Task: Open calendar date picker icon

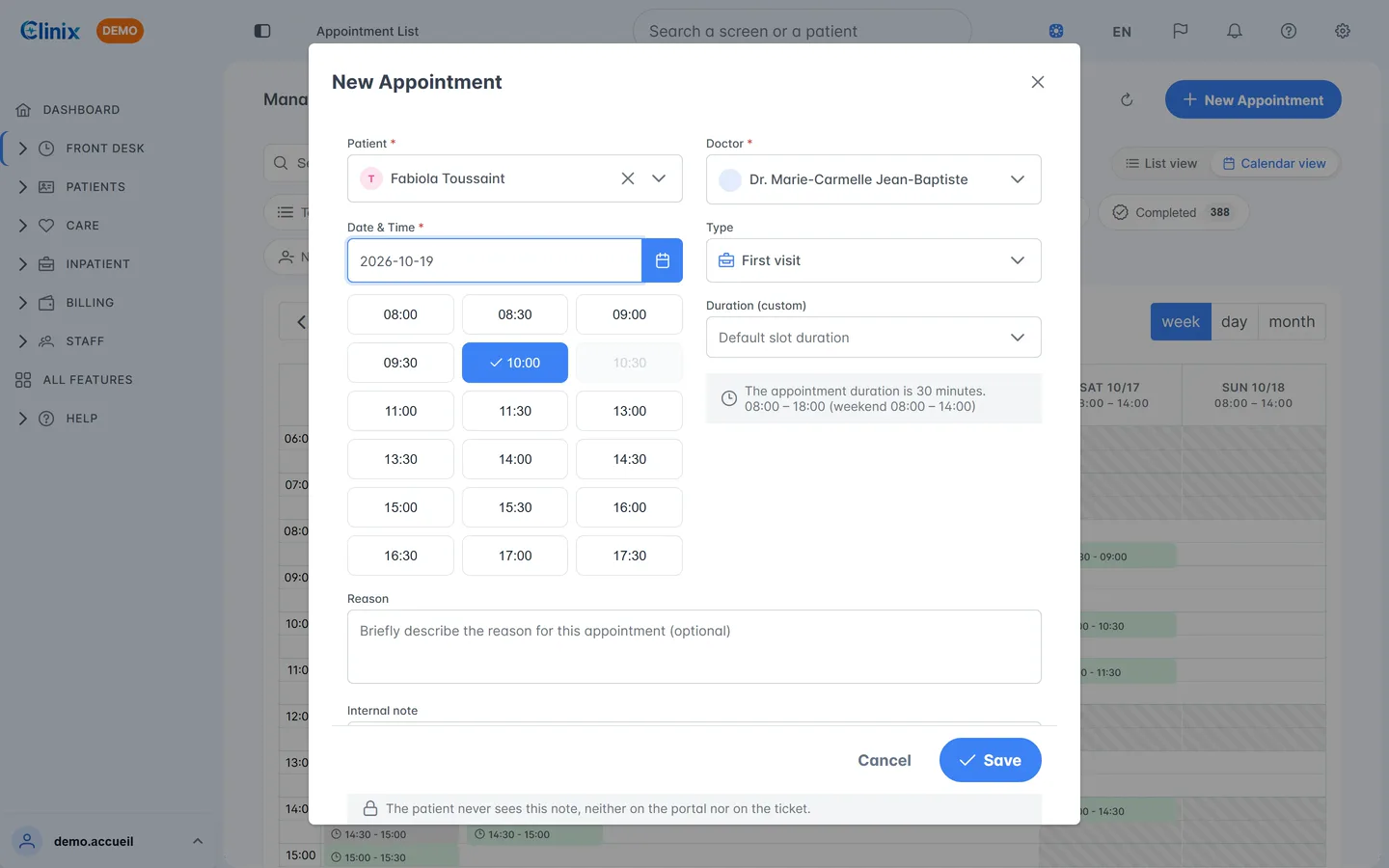Action: tap(663, 260)
